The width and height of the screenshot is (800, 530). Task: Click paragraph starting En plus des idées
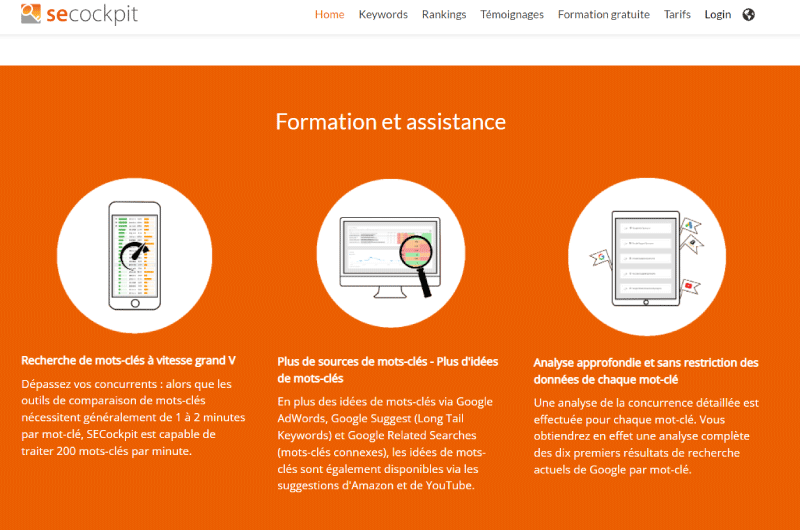point(385,443)
